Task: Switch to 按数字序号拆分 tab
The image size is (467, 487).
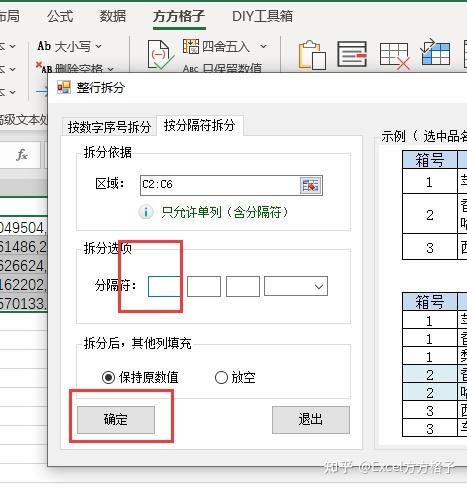Action: point(109,127)
